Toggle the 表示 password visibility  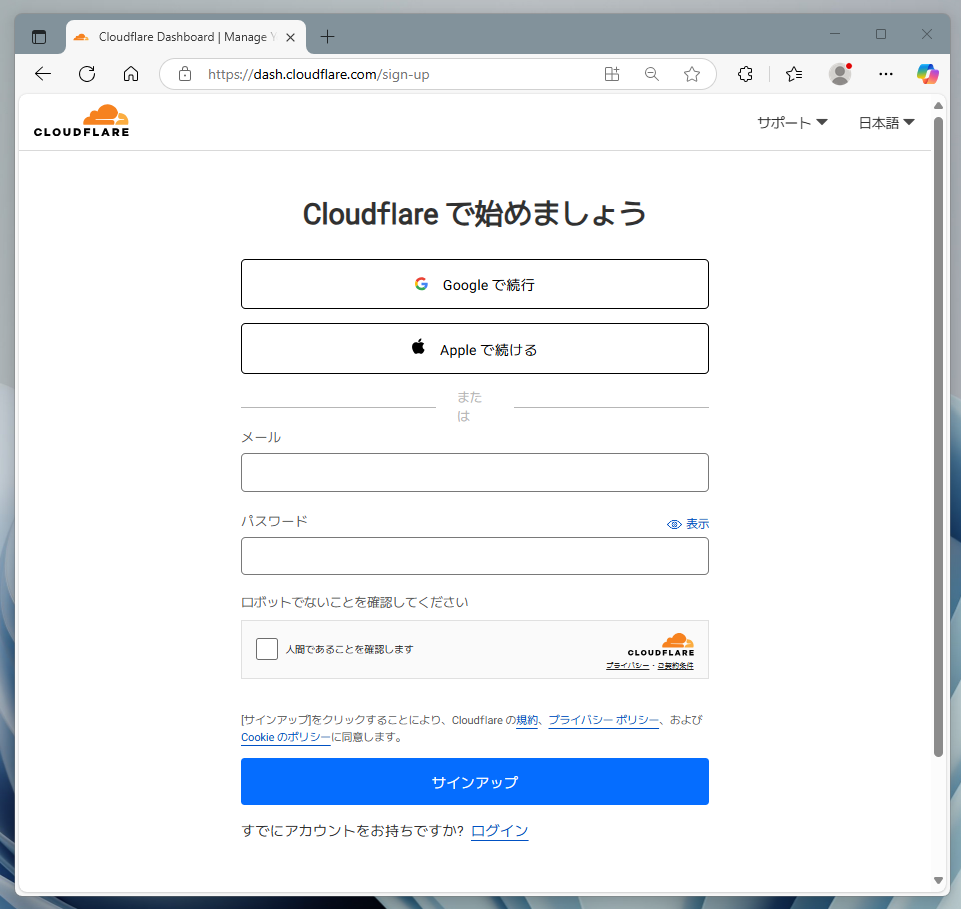(688, 524)
